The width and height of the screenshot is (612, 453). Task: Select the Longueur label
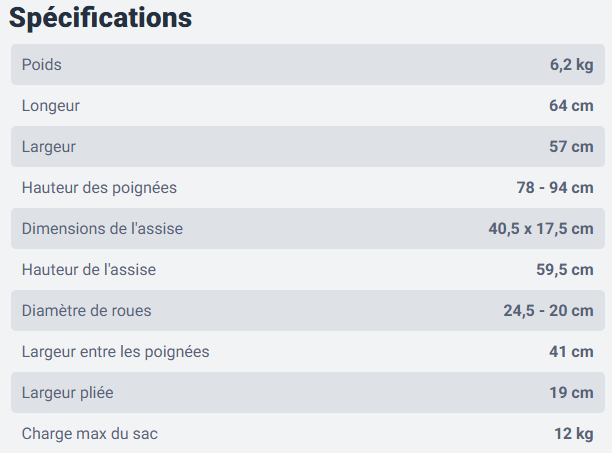[51, 106]
